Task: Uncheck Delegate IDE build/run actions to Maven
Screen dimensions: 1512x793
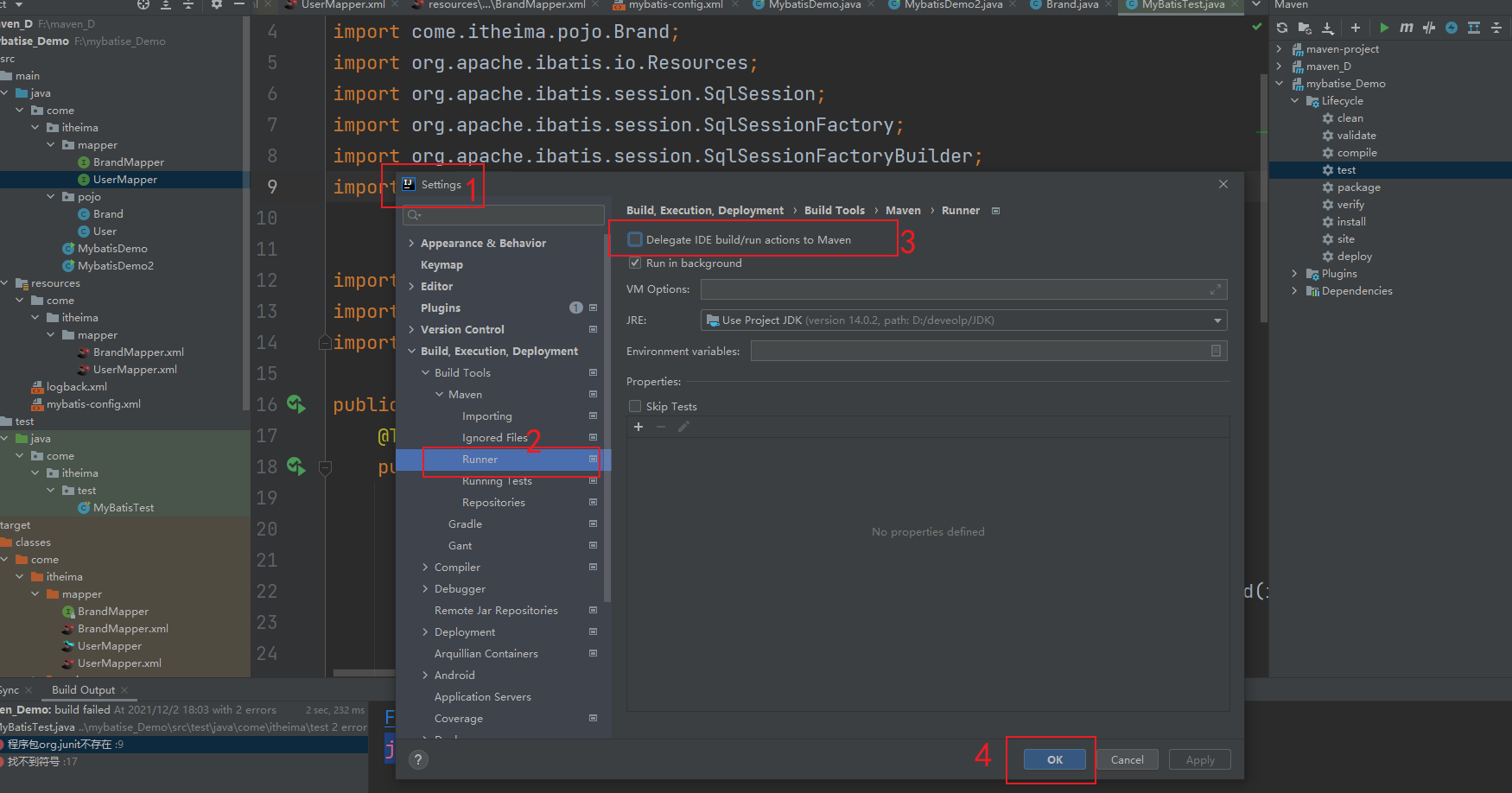Action: (x=635, y=239)
